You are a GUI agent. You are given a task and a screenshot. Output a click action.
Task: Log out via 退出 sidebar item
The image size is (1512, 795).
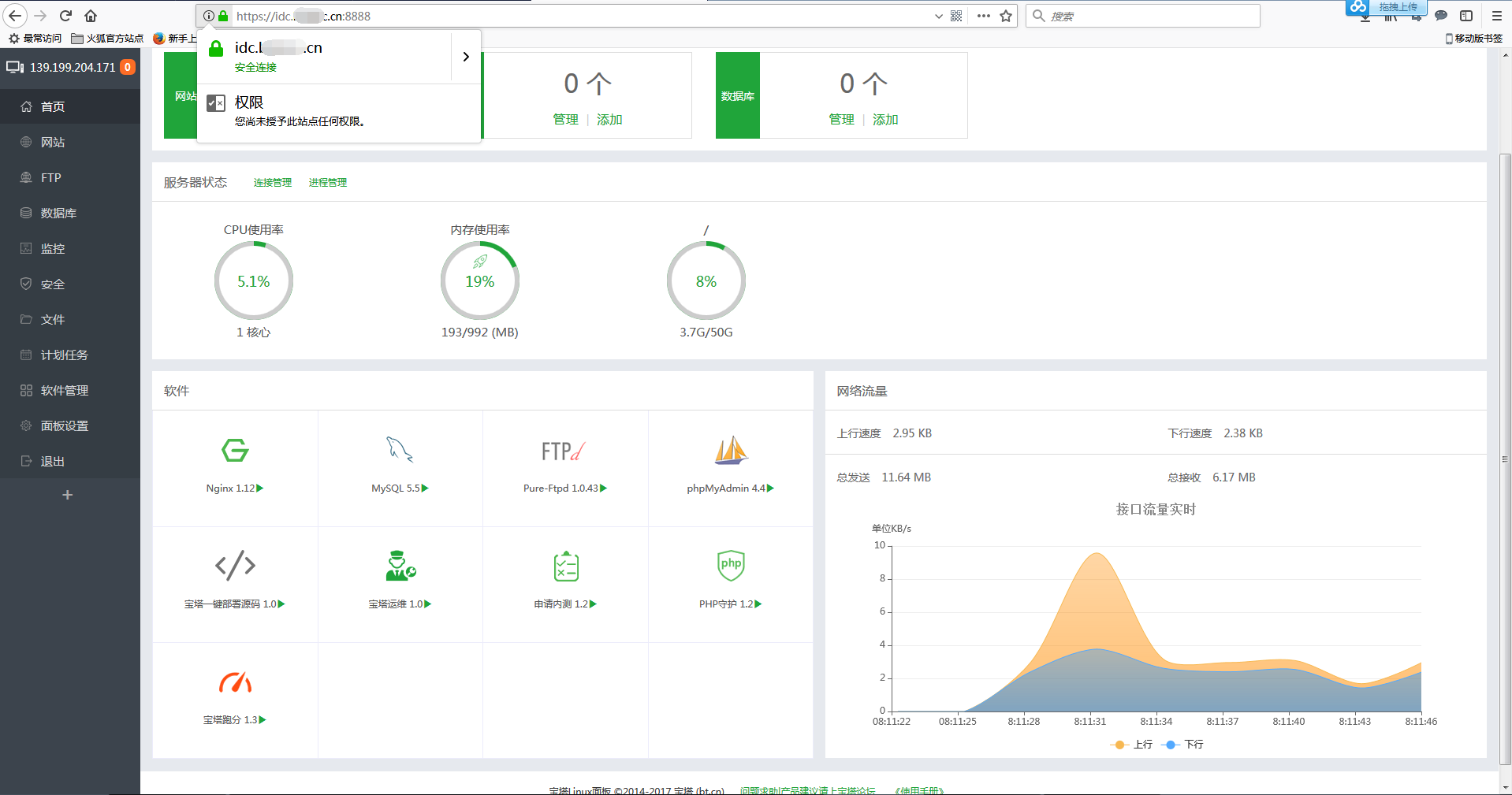(x=70, y=461)
